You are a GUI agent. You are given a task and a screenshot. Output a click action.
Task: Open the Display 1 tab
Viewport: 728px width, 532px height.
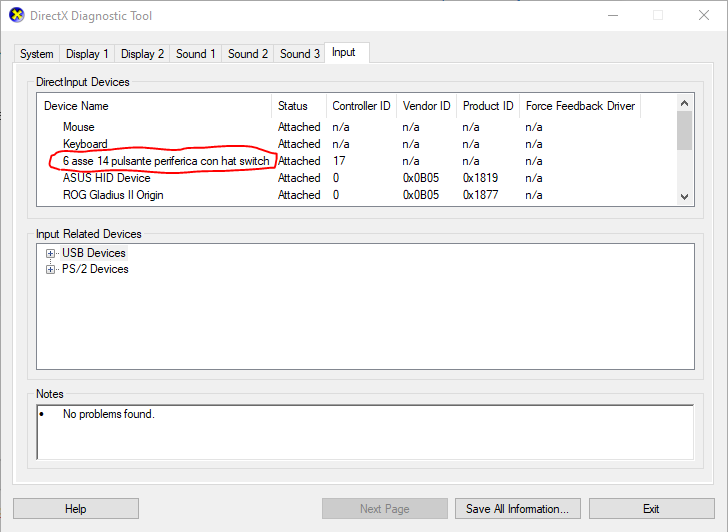(87, 54)
